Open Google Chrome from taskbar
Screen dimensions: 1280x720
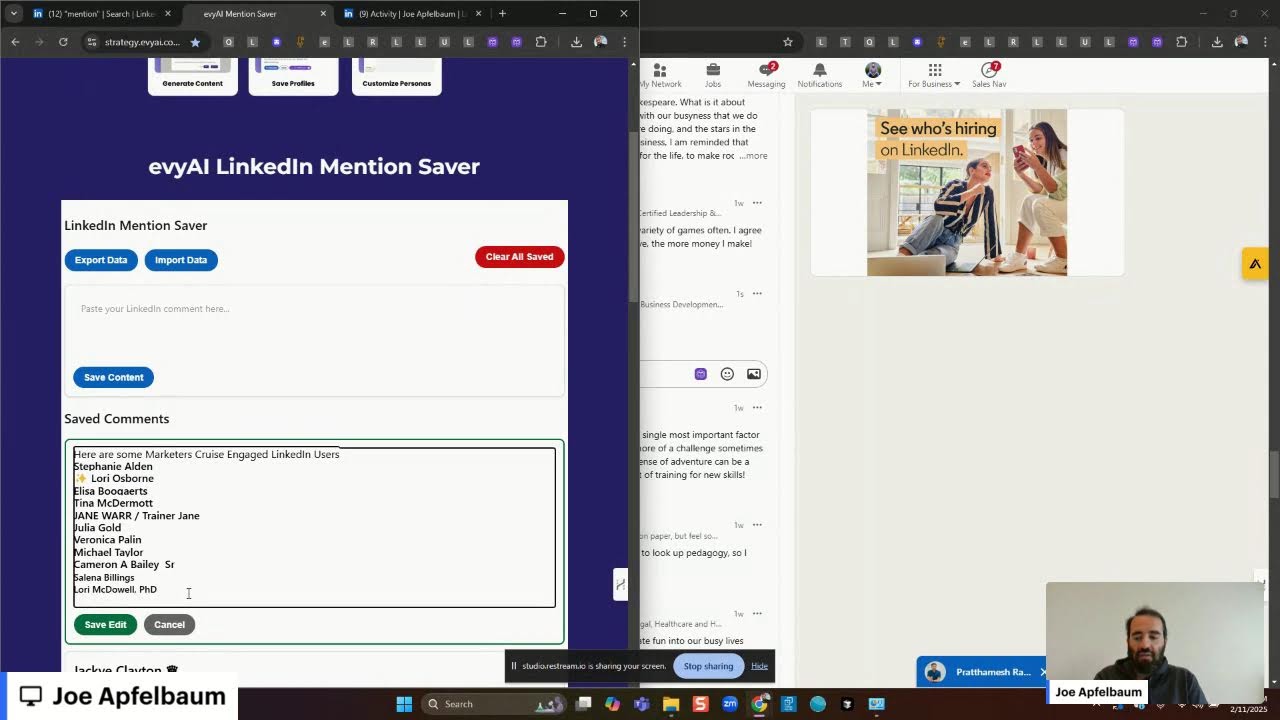(760, 704)
